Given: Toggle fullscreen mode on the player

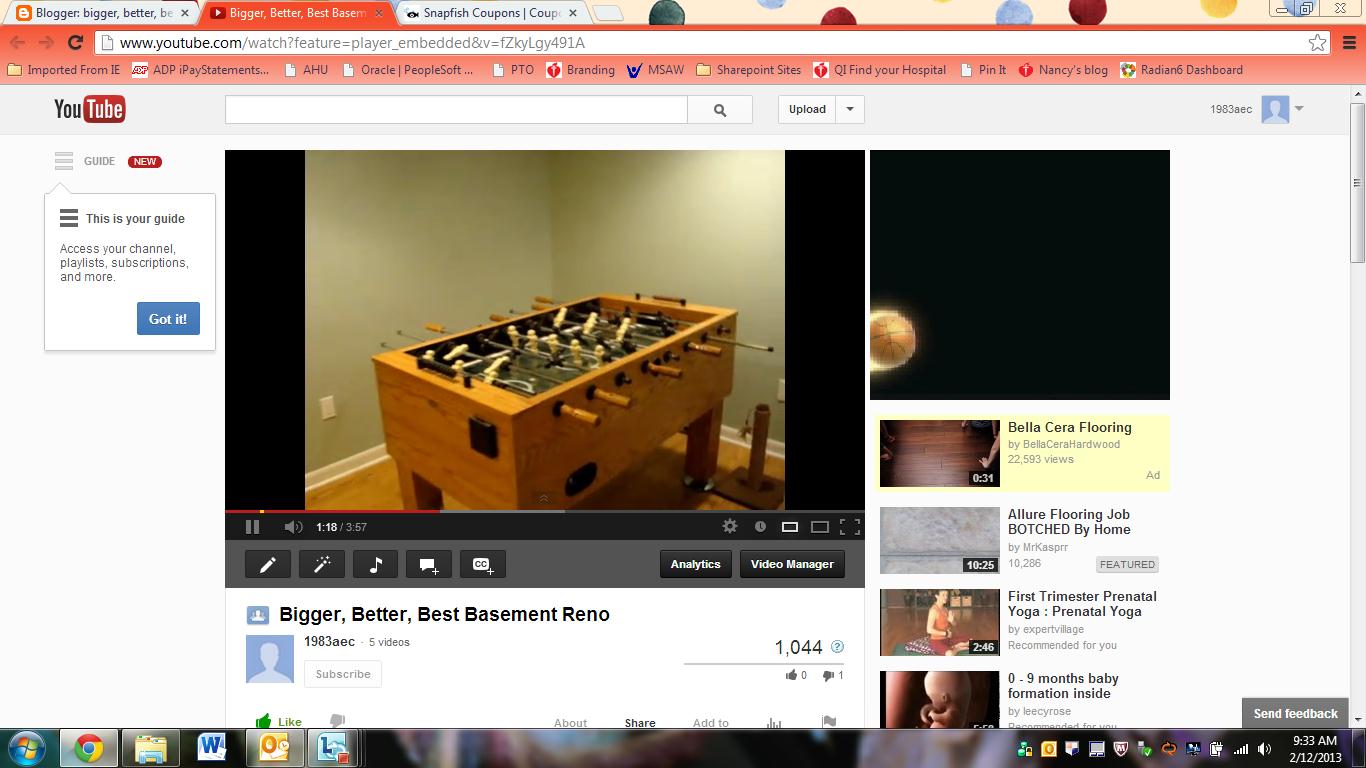Looking at the screenshot, I should click(x=850, y=527).
